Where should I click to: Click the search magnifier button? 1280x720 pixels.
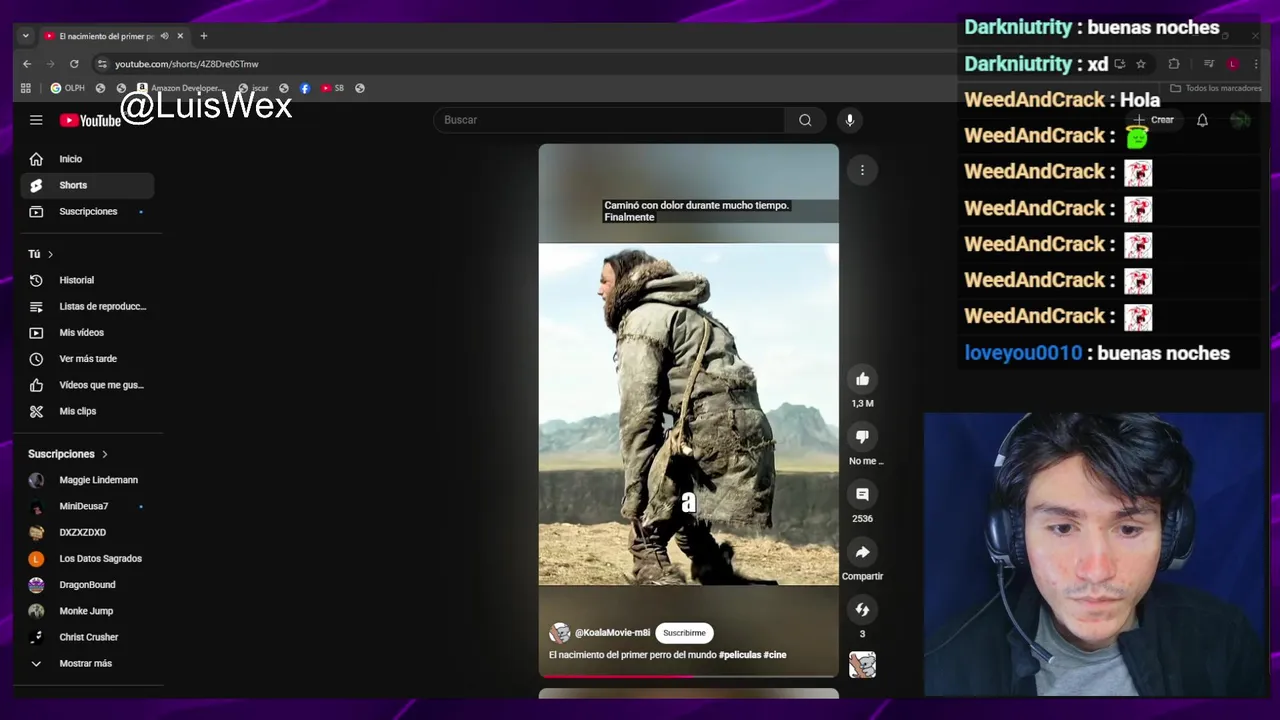tap(805, 120)
